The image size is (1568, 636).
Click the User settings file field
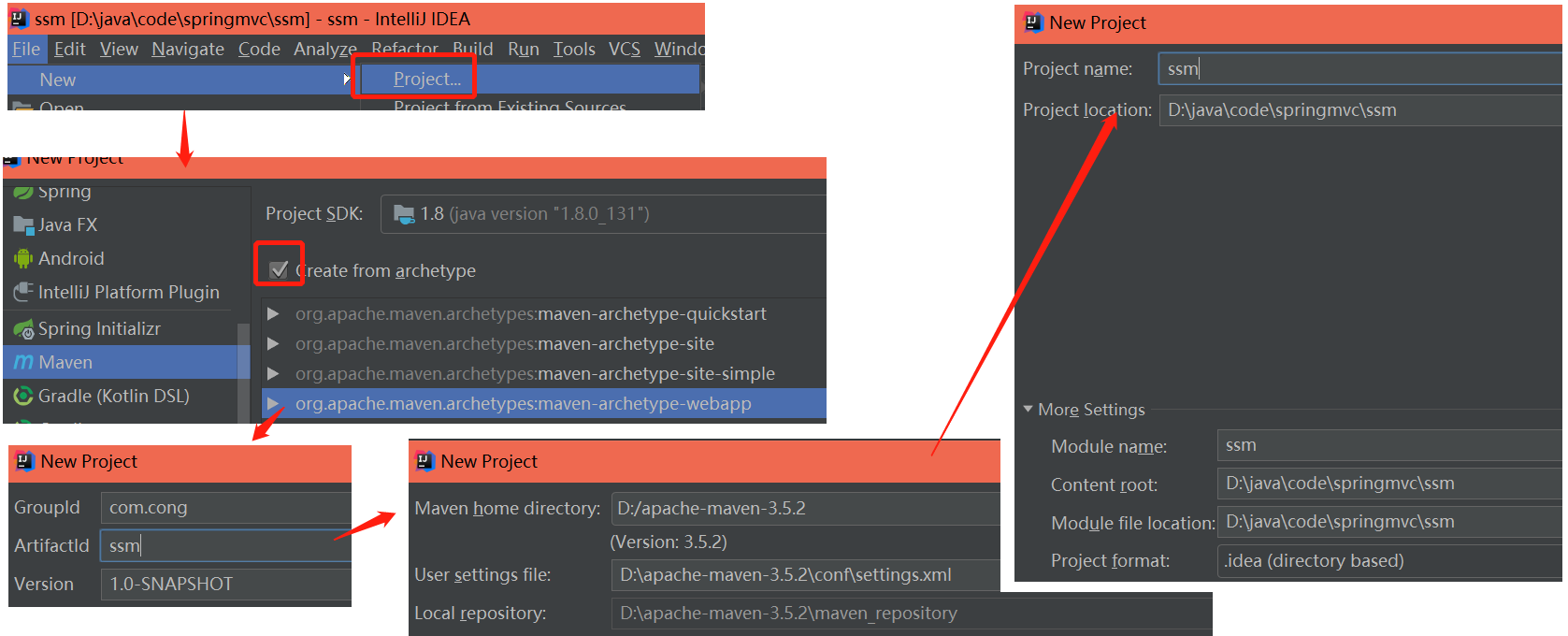pos(805,574)
